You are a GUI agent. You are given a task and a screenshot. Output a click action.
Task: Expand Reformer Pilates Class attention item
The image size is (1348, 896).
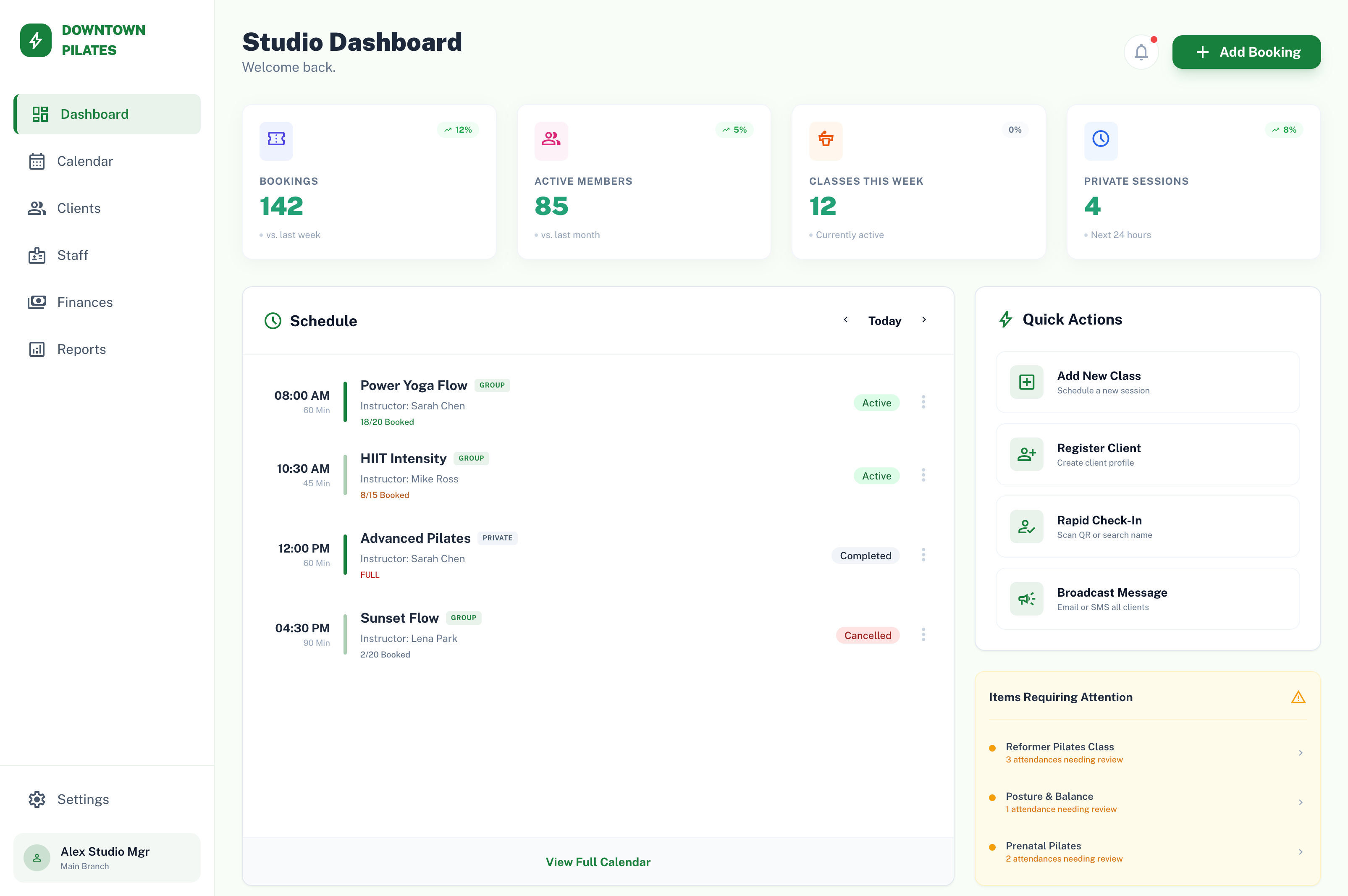click(1300, 752)
